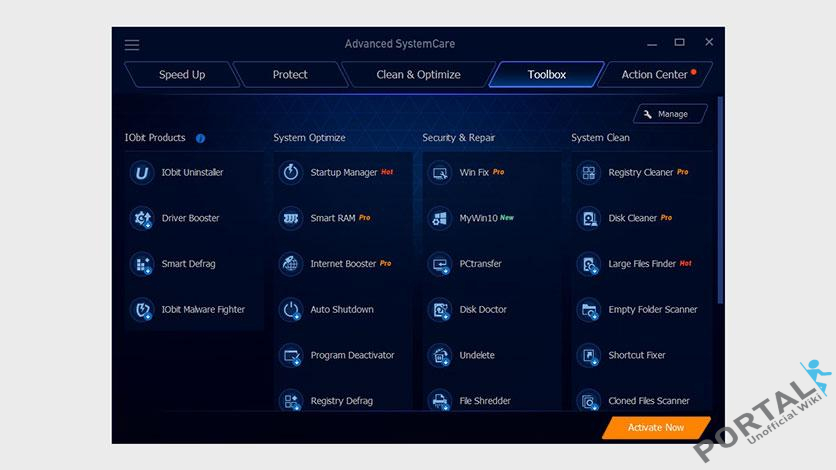This screenshot has height=470, width=836.
Task: Click the Shortcut Fixer text
Action: (637, 355)
